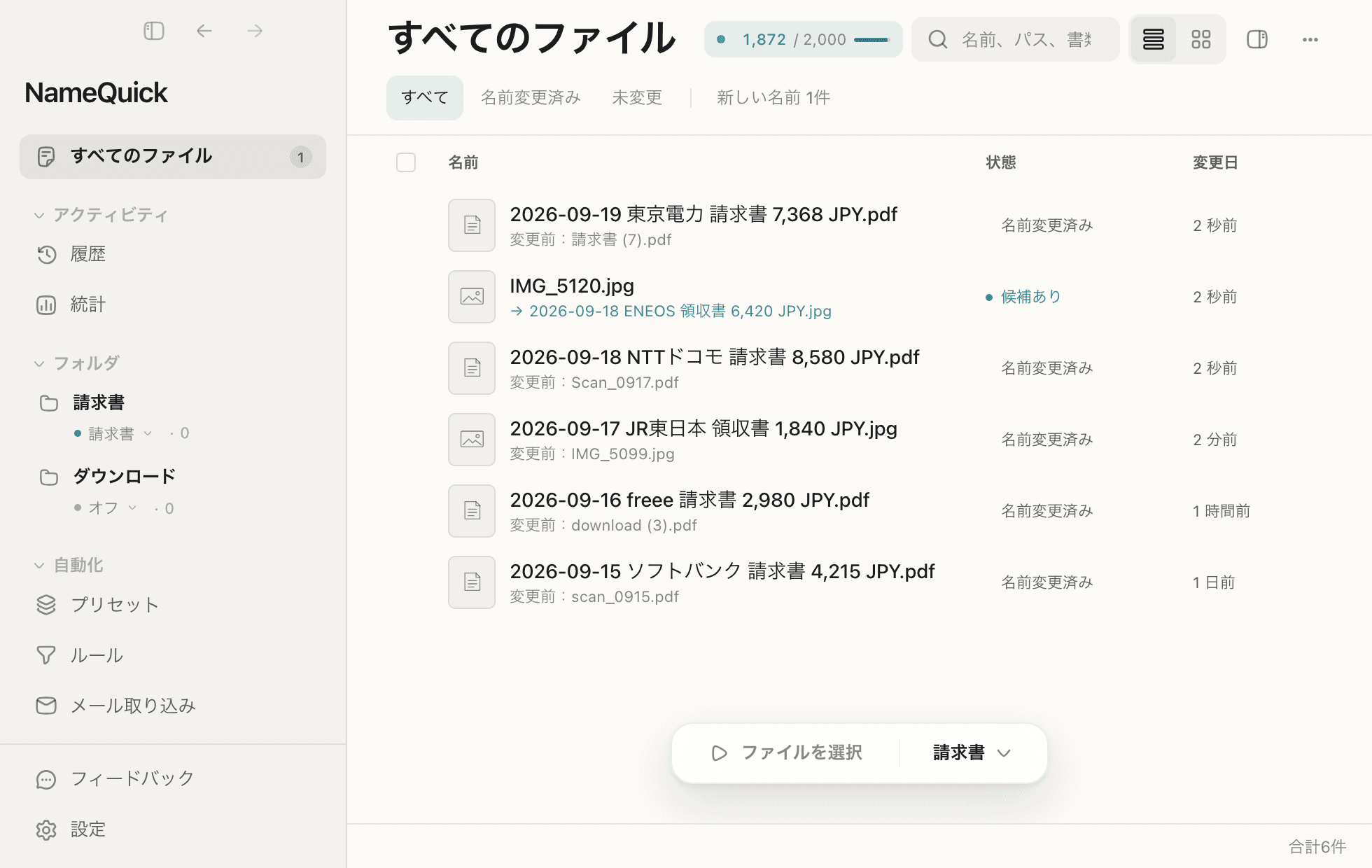Tick the select-all checkbox in header
The height and width of the screenshot is (868, 1372).
coord(406,162)
